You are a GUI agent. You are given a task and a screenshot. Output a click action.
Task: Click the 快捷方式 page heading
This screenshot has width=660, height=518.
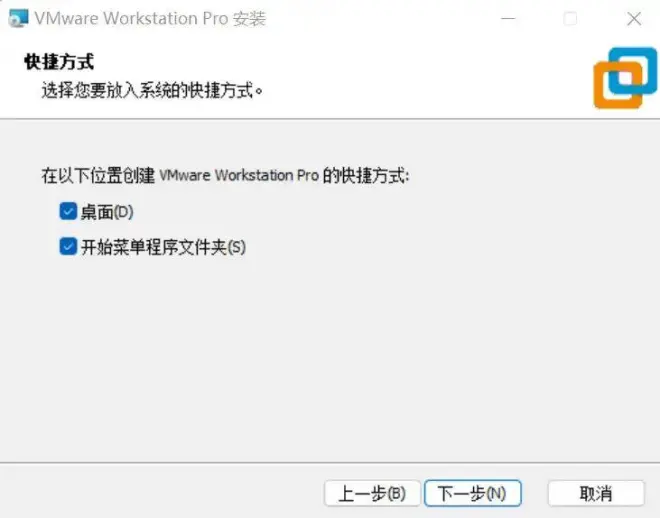coord(59,62)
